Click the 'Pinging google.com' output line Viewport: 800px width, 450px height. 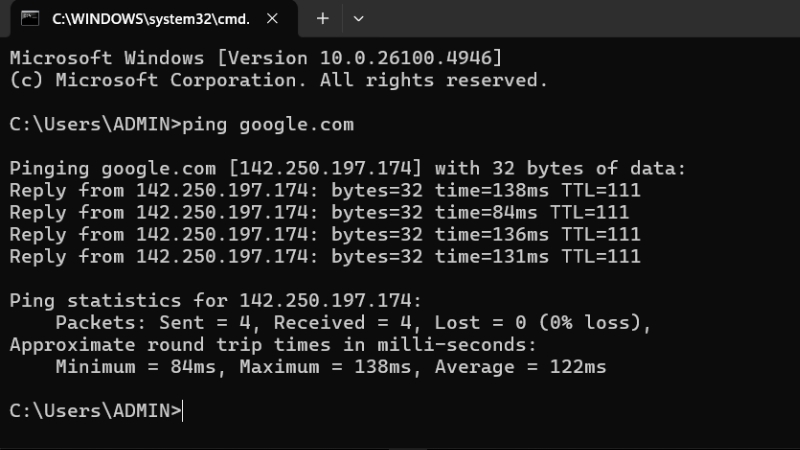click(x=348, y=168)
